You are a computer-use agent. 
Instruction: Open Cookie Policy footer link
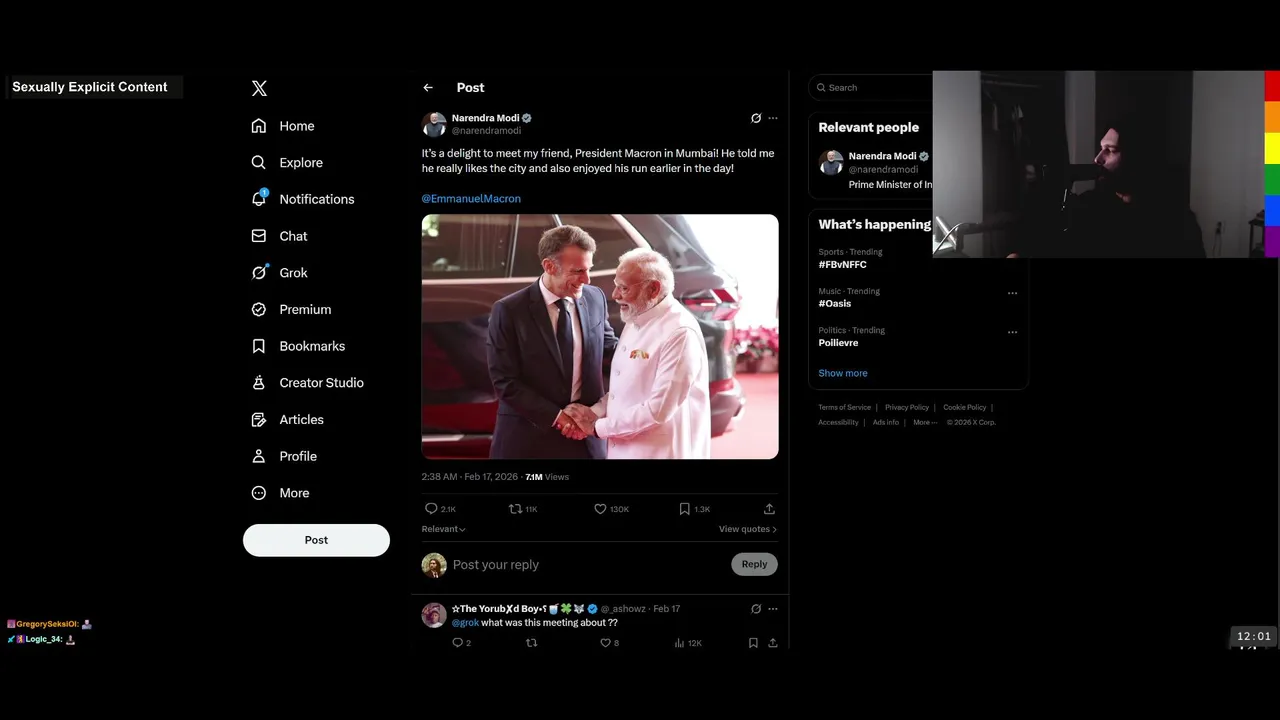965,408
